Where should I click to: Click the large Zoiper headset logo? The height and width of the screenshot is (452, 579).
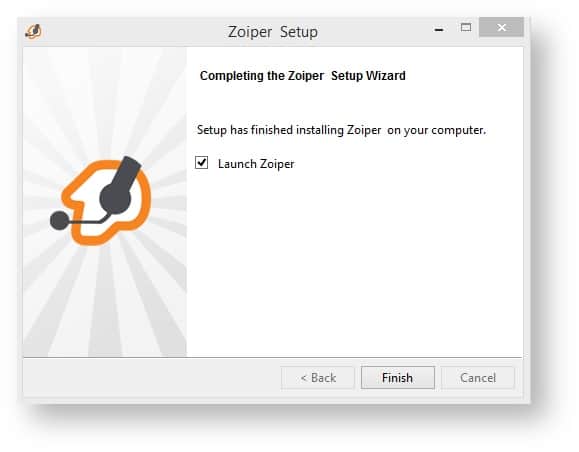click(100, 201)
